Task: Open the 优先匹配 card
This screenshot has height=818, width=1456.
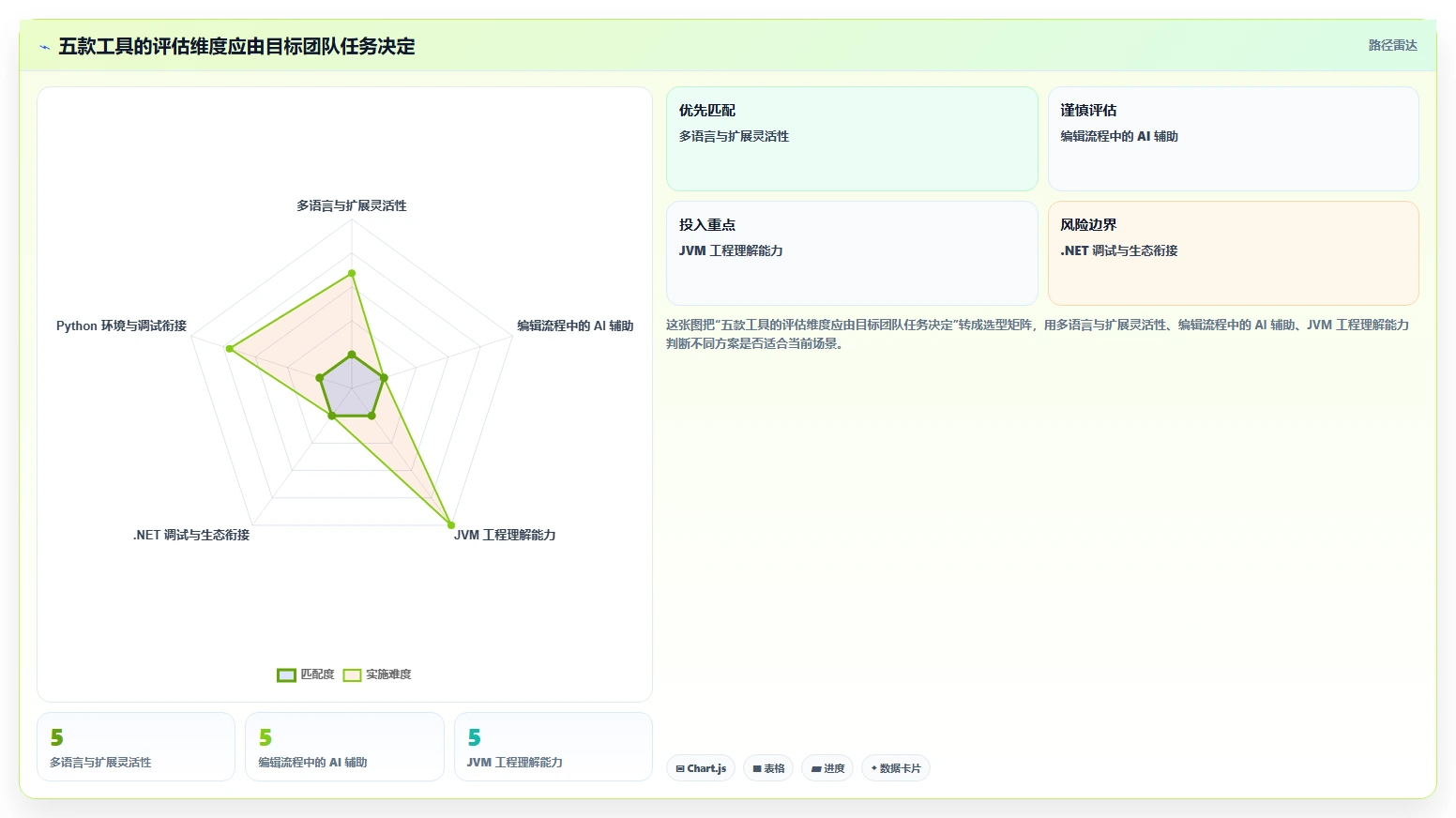Action: click(x=852, y=139)
